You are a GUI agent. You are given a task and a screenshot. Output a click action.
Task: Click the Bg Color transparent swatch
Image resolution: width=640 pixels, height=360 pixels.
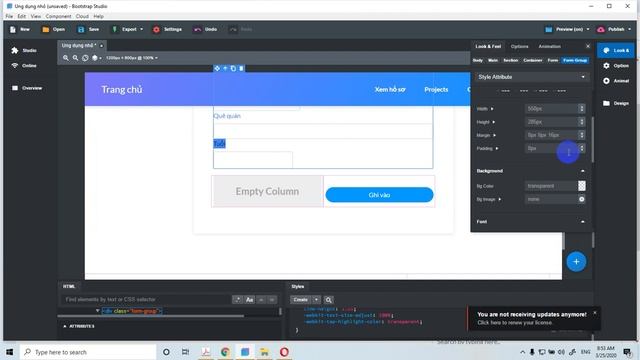point(582,186)
